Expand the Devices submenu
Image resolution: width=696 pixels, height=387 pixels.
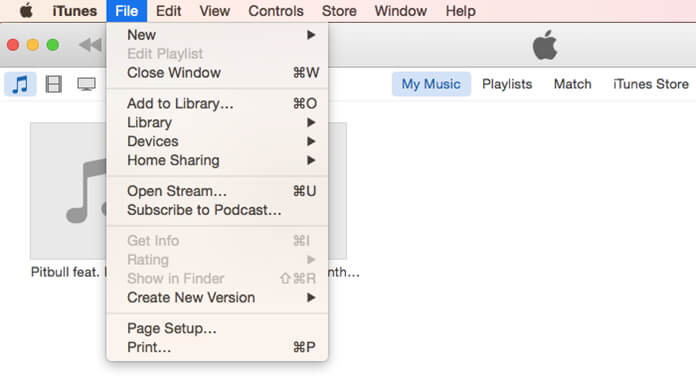click(x=218, y=141)
